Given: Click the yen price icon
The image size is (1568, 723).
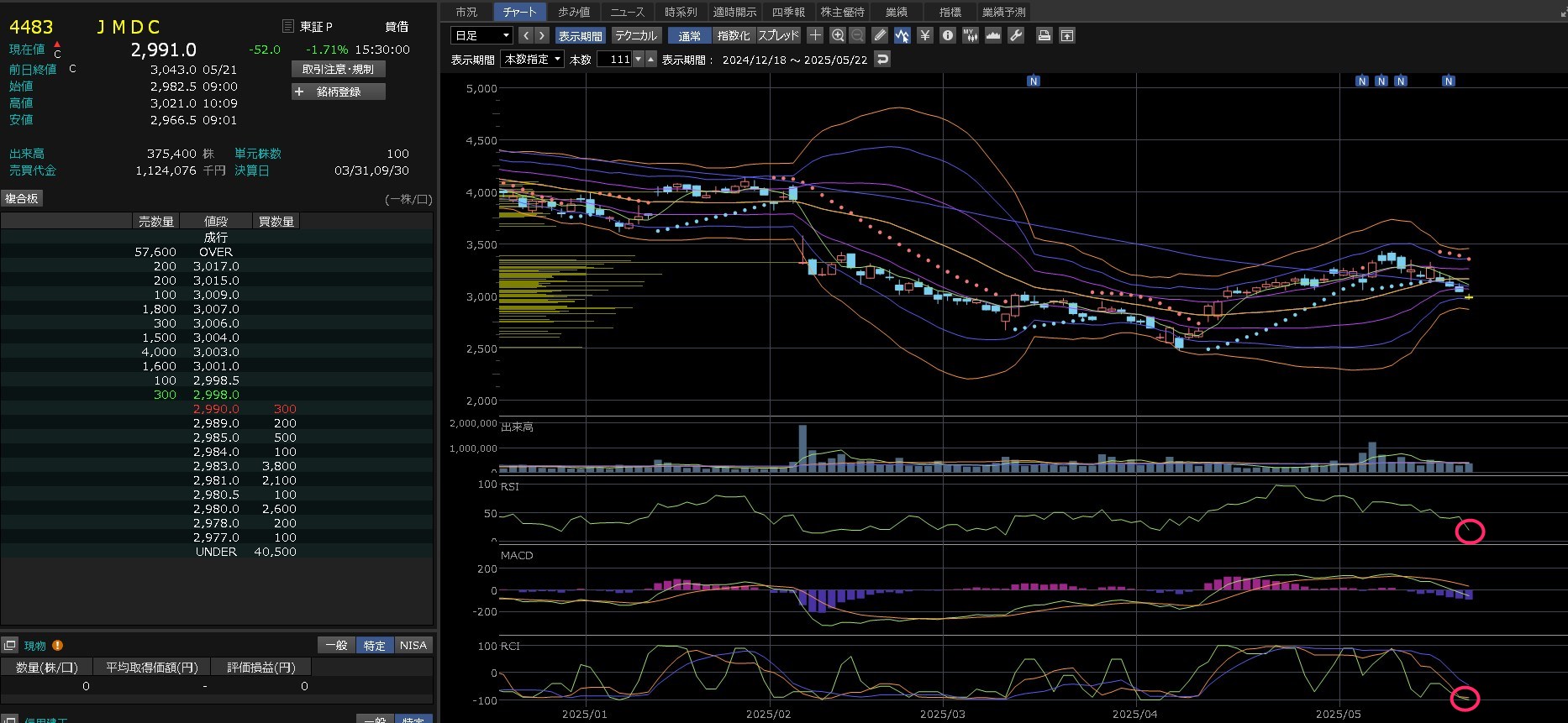Looking at the screenshot, I should (x=925, y=35).
